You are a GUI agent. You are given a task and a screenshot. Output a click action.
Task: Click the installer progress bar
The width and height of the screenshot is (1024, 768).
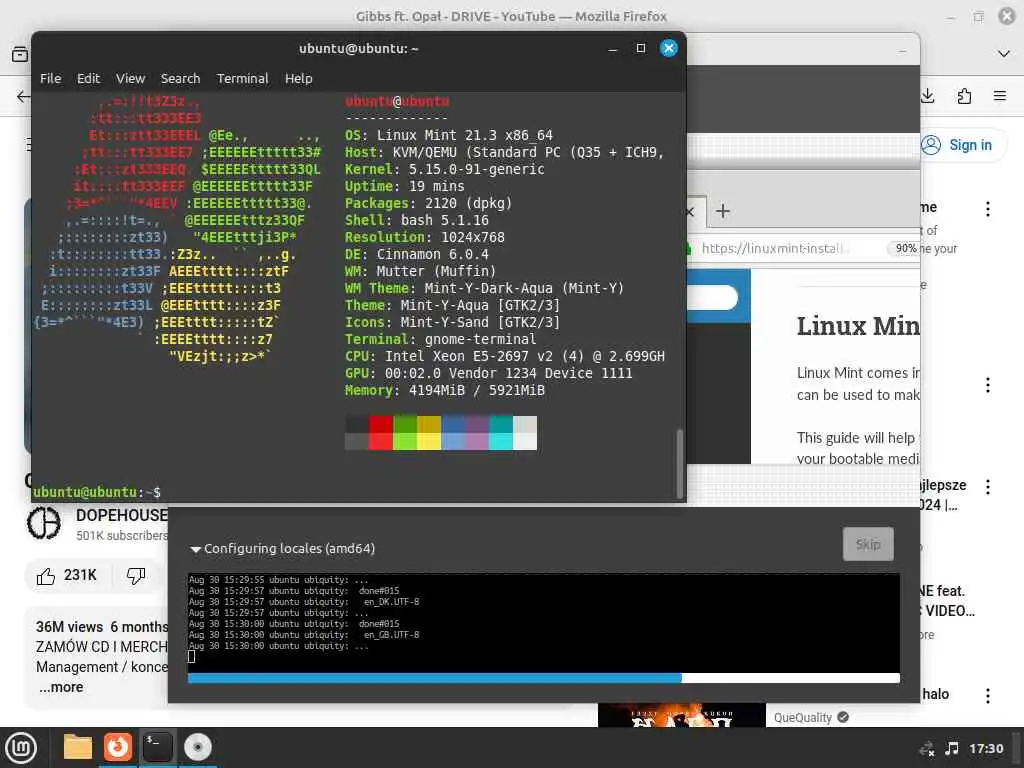tap(543, 678)
